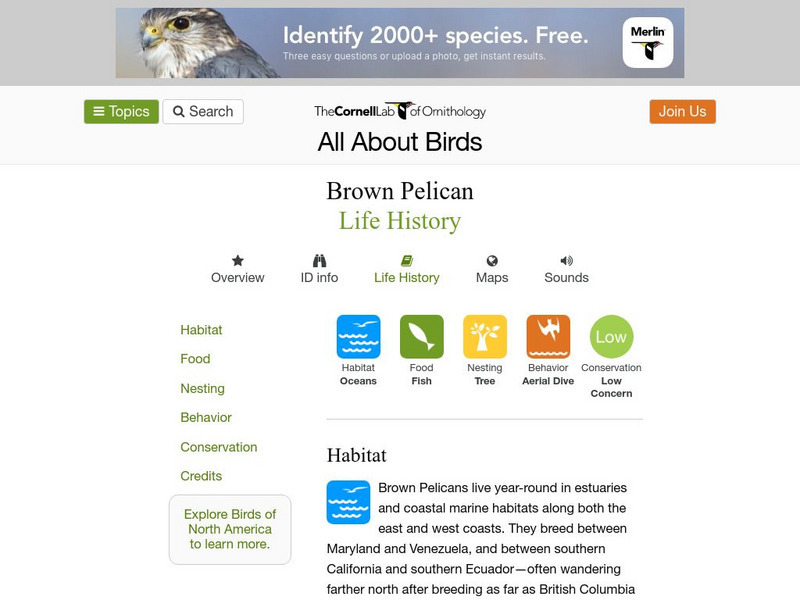Open the Nesting section link
Image resolution: width=800 pixels, height=600 pixels.
[x=202, y=388]
